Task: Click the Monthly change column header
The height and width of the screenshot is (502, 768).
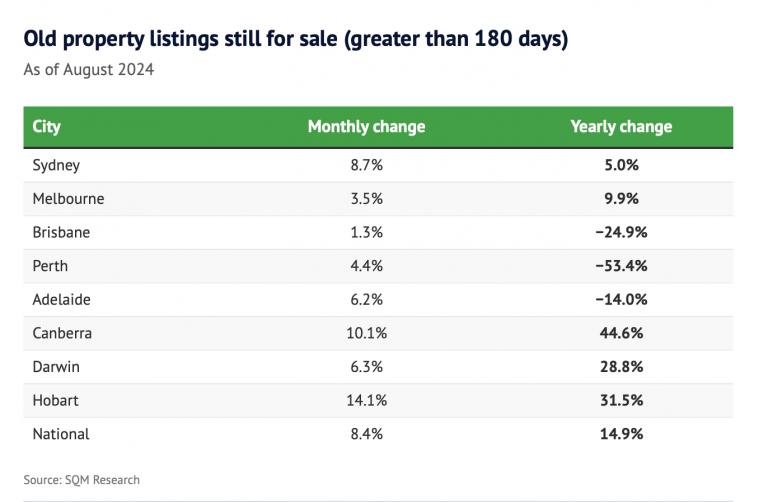Action: 366,127
